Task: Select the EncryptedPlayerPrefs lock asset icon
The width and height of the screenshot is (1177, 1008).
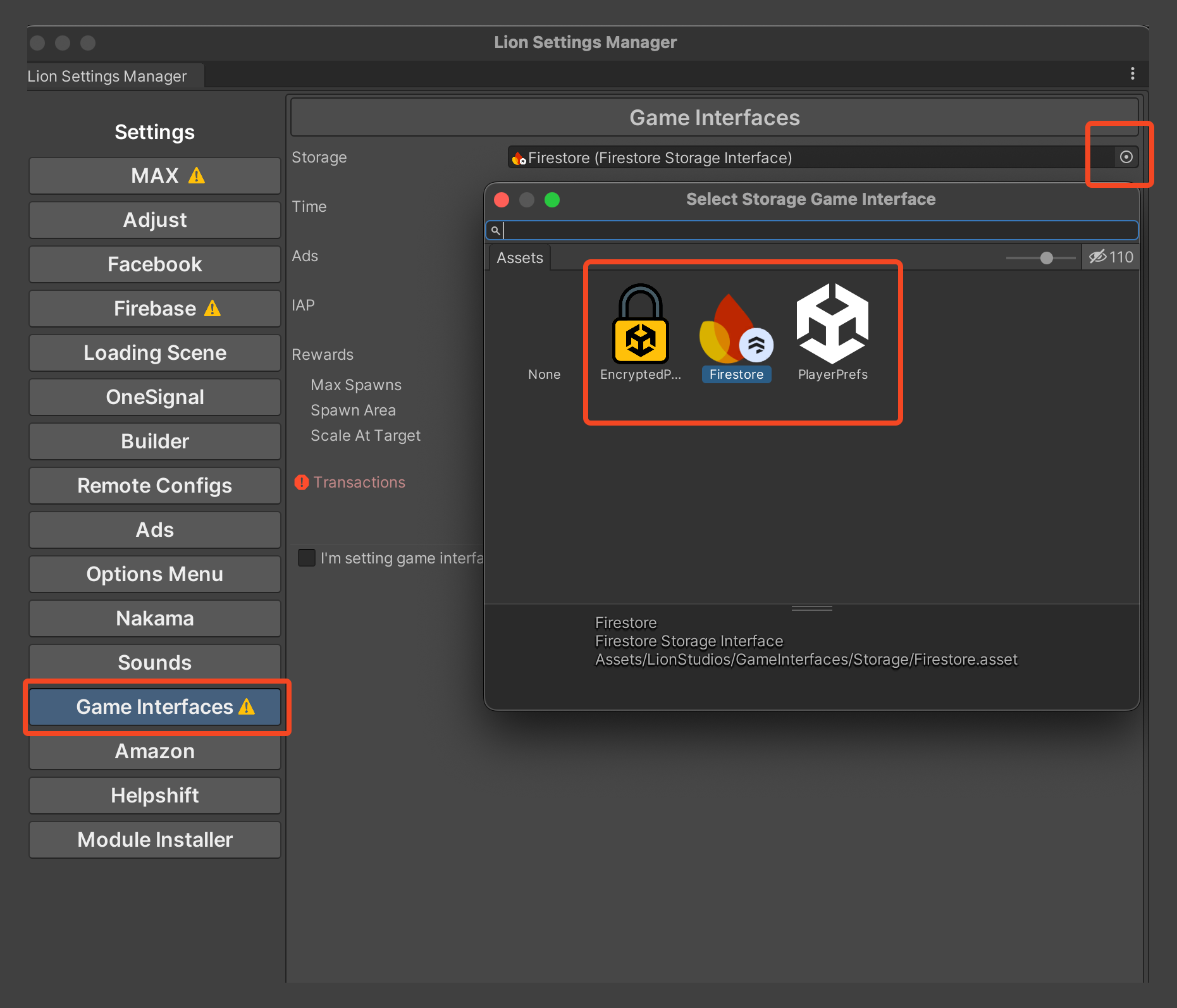Action: coord(640,324)
